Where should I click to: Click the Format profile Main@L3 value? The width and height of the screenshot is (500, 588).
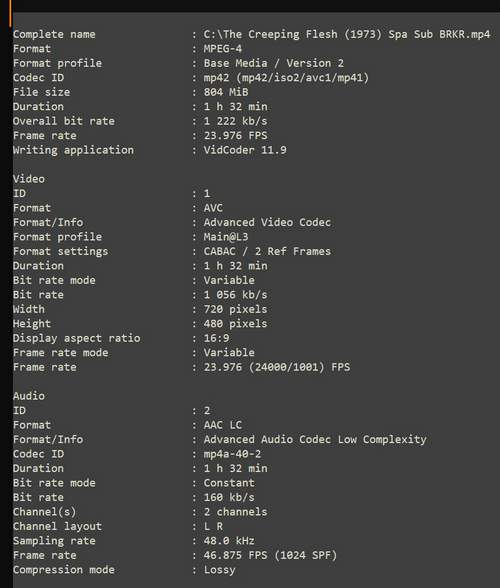click(x=226, y=237)
